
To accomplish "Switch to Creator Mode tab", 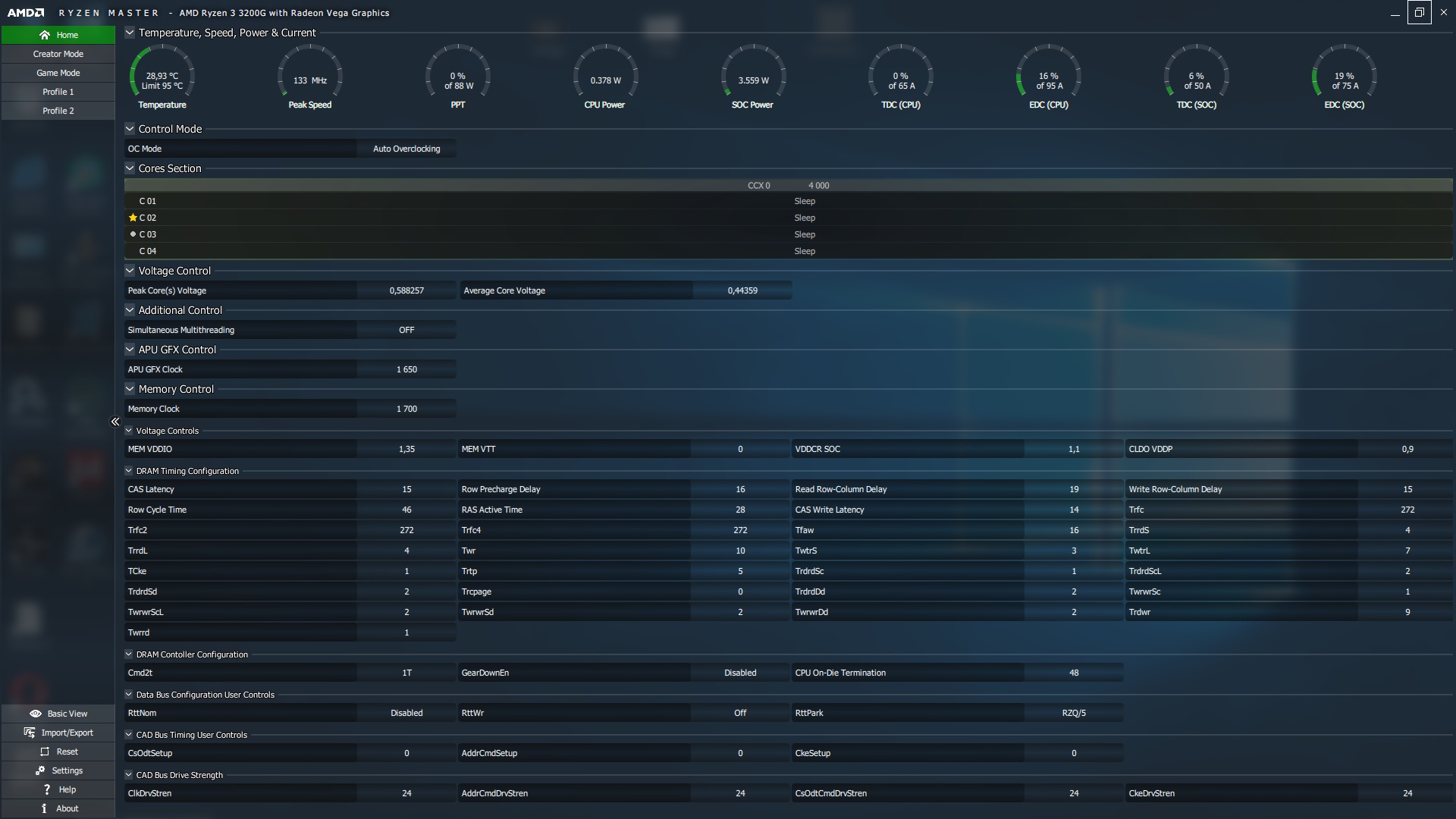I will [58, 54].
